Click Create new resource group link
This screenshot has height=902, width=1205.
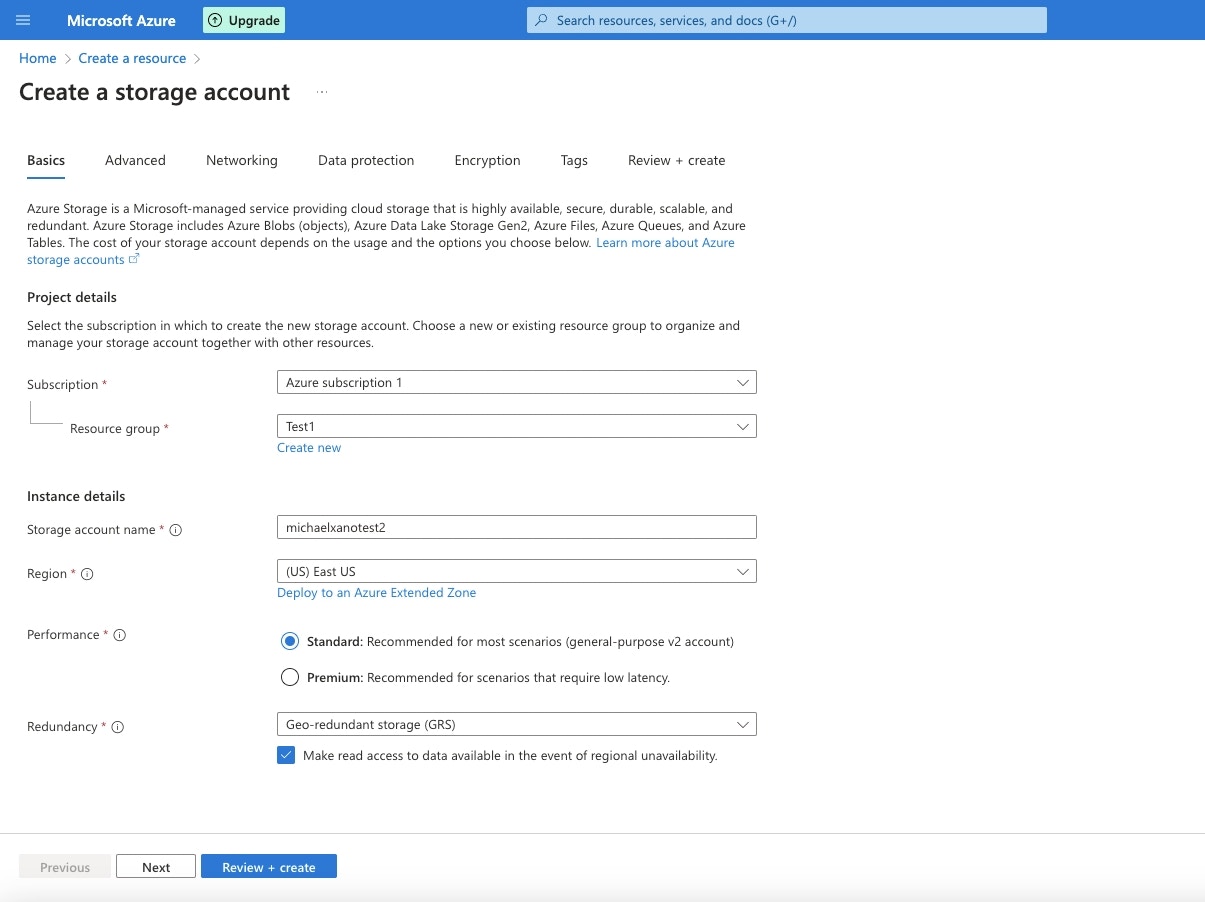click(309, 448)
